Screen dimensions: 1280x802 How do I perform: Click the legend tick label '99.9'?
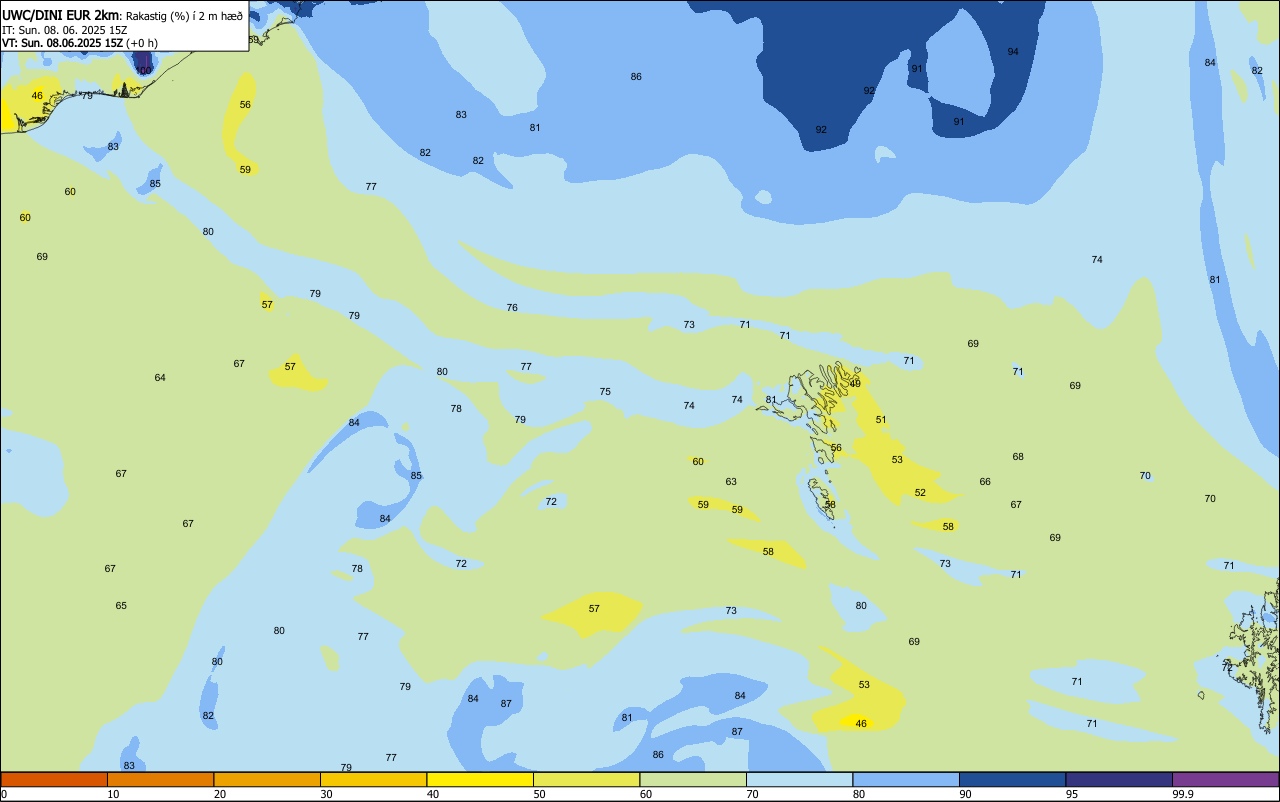pyautogui.click(x=1182, y=794)
